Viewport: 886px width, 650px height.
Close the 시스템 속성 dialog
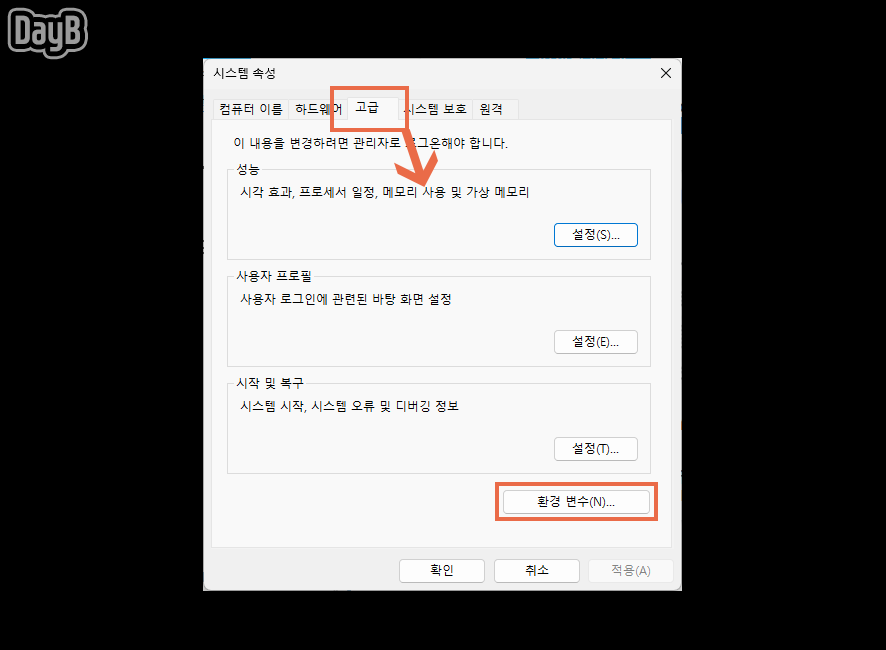(x=666, y=72)
